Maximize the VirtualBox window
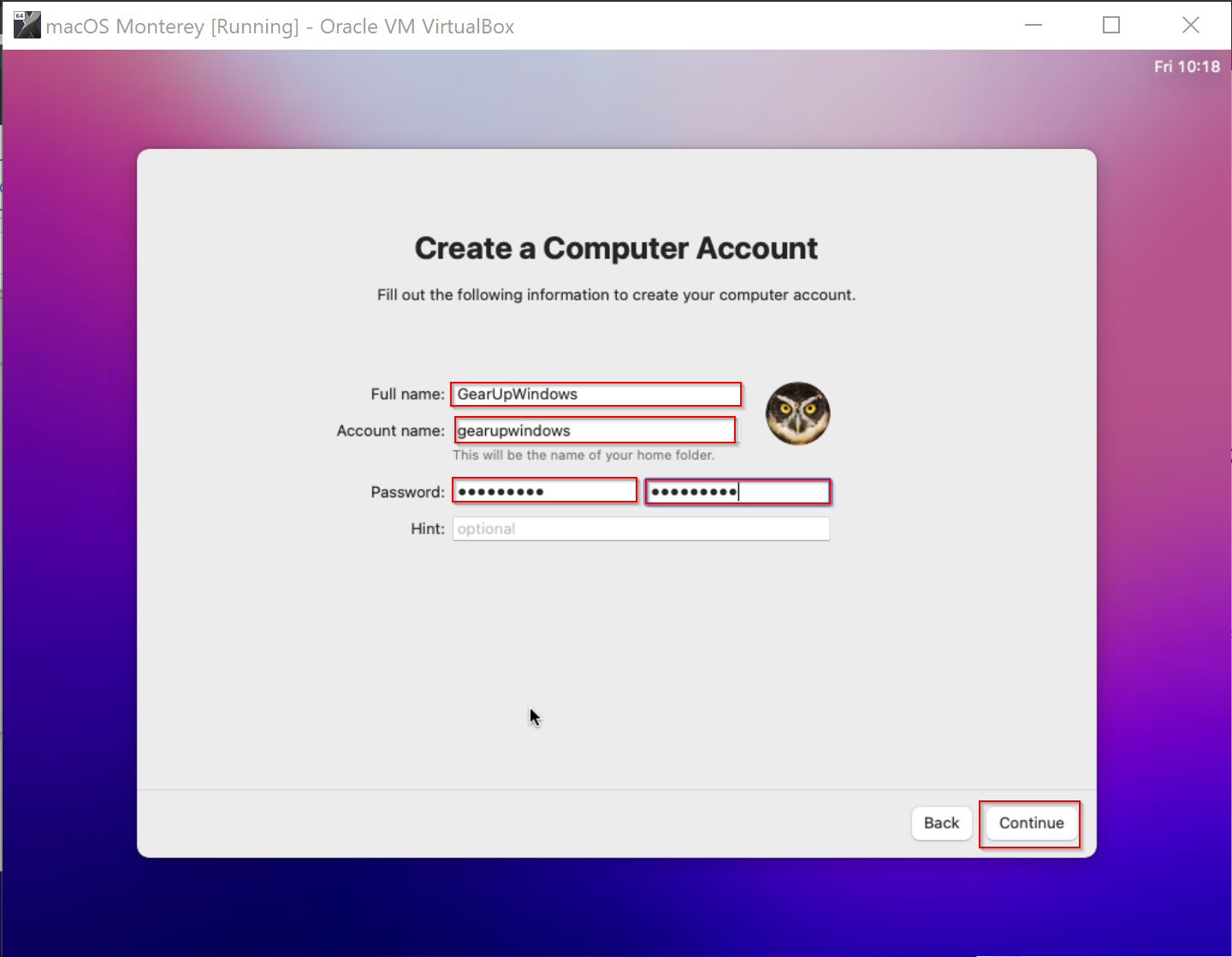The height and width of the screenshot is (957, 1232). pyautogui.click(x=1111, y=26)
